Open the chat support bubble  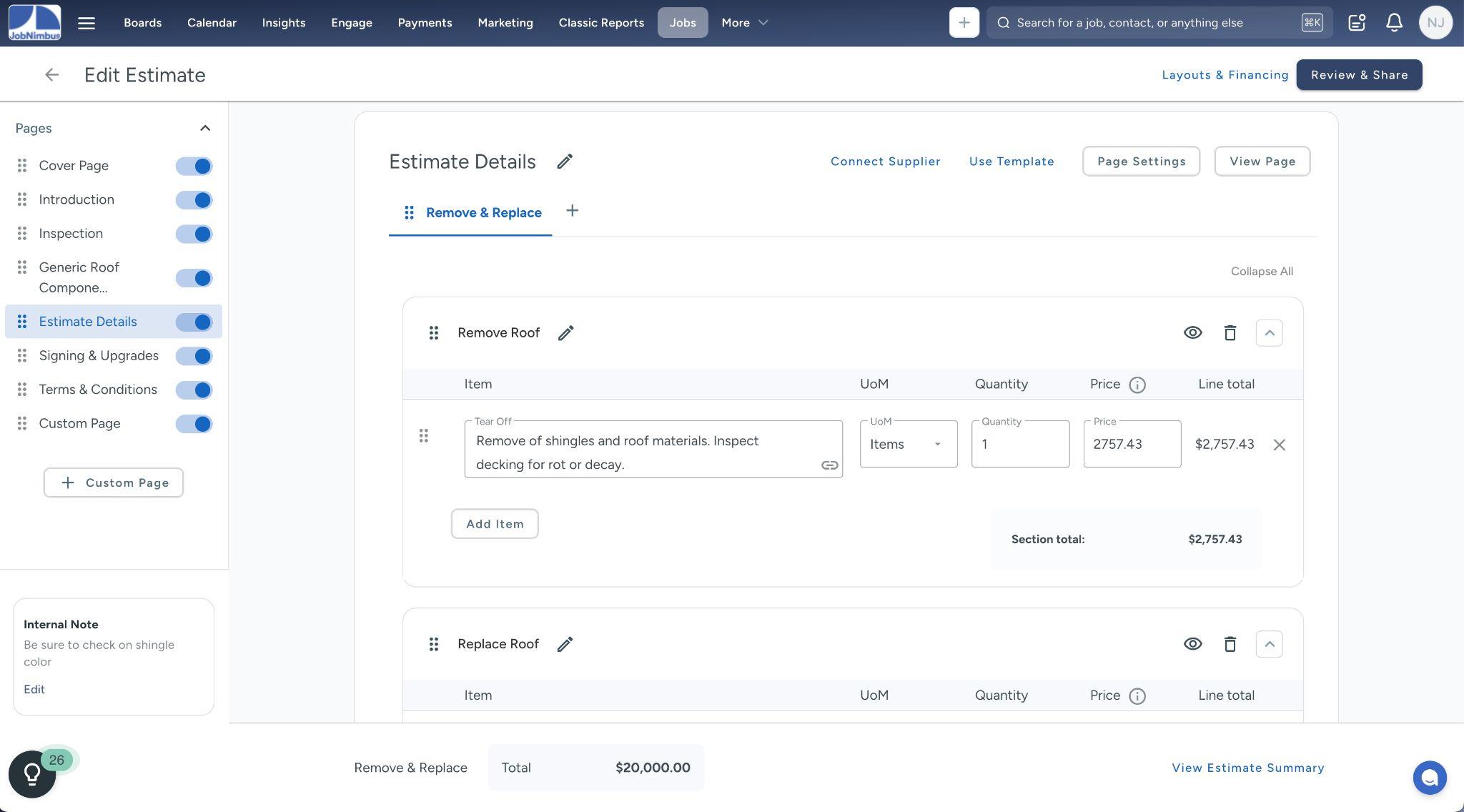(1429, 778)
